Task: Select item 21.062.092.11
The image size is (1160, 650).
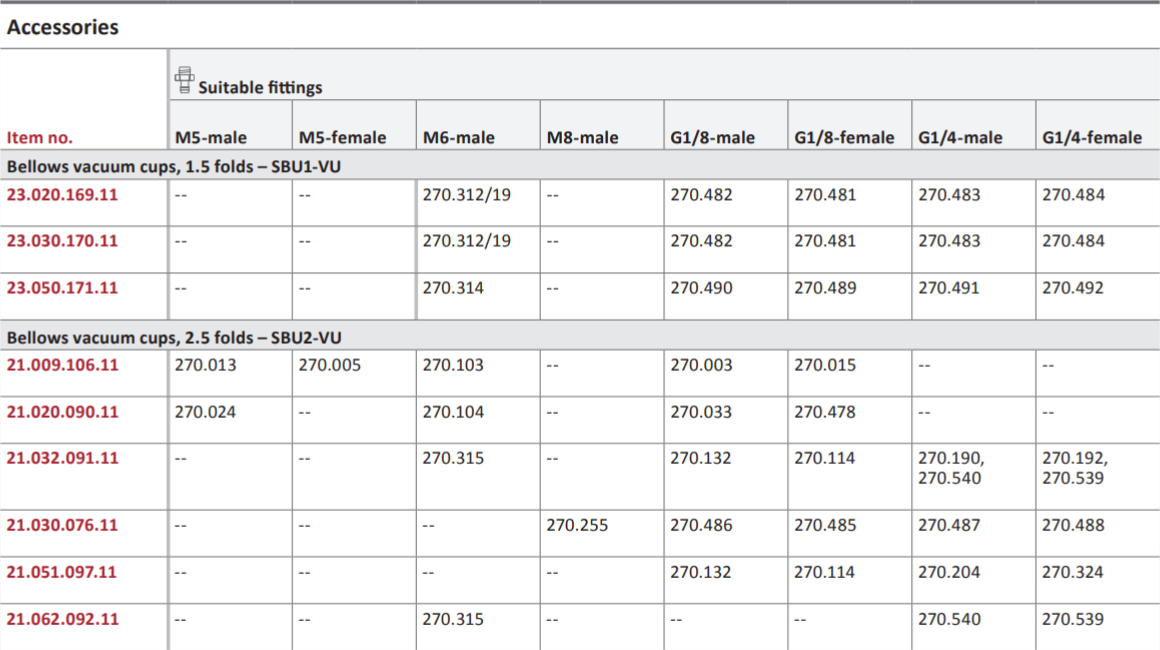Action: point(62,619)
